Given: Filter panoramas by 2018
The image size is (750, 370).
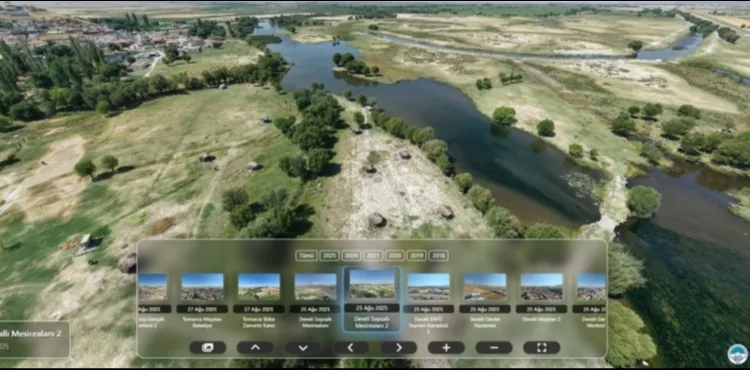Looking at the screenshot, I should tap(439, 256).
